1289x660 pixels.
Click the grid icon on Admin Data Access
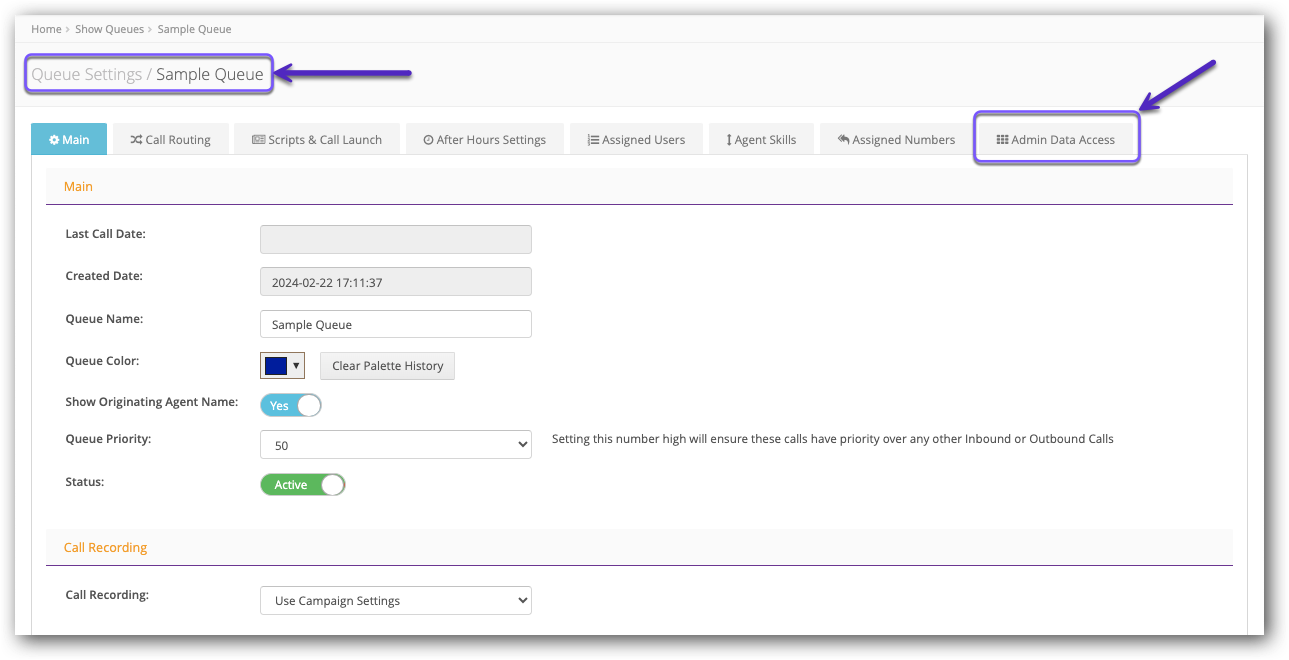(1003, 140)
